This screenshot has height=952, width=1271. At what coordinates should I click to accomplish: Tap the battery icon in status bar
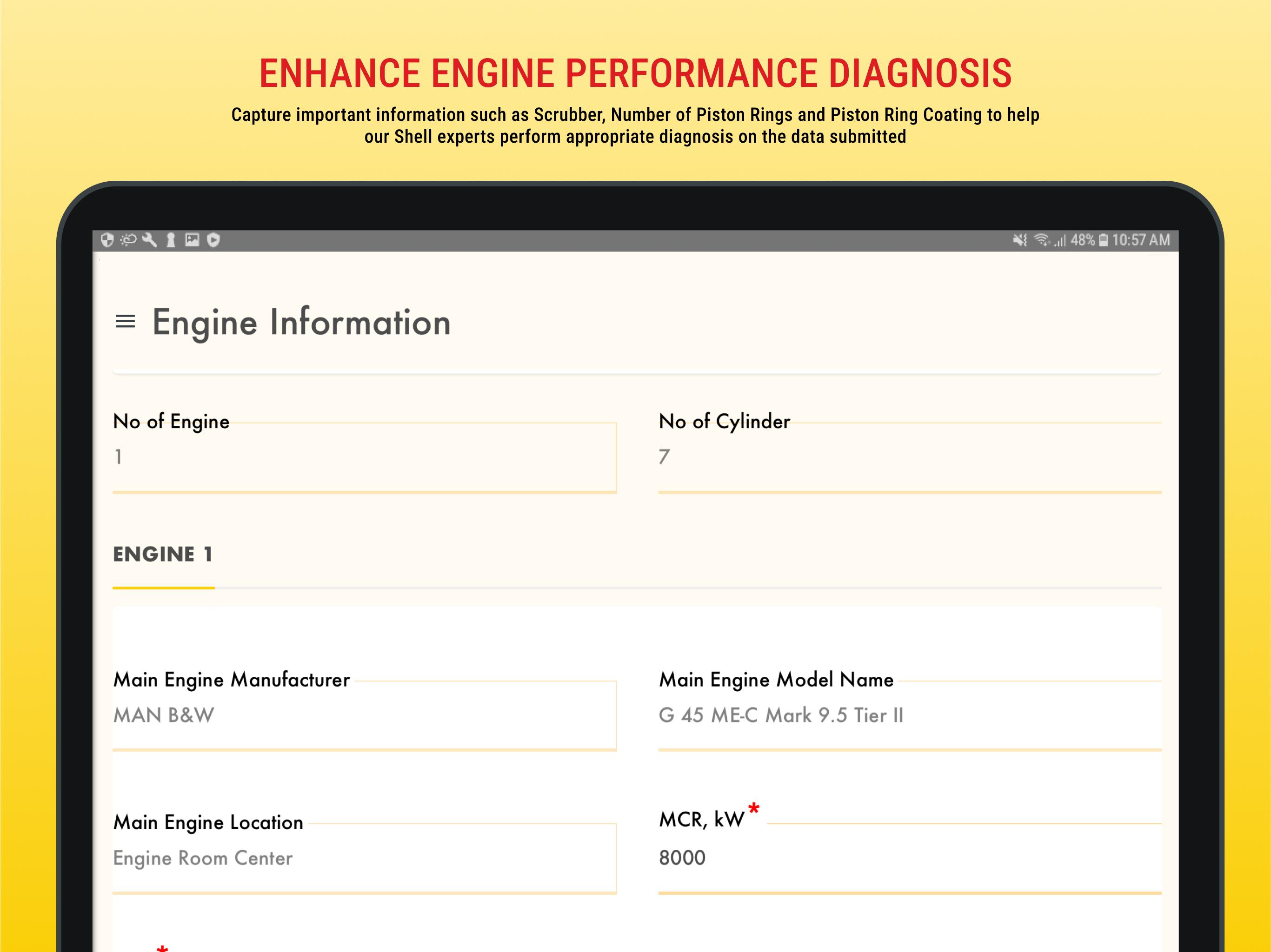tap(1103, 240)
